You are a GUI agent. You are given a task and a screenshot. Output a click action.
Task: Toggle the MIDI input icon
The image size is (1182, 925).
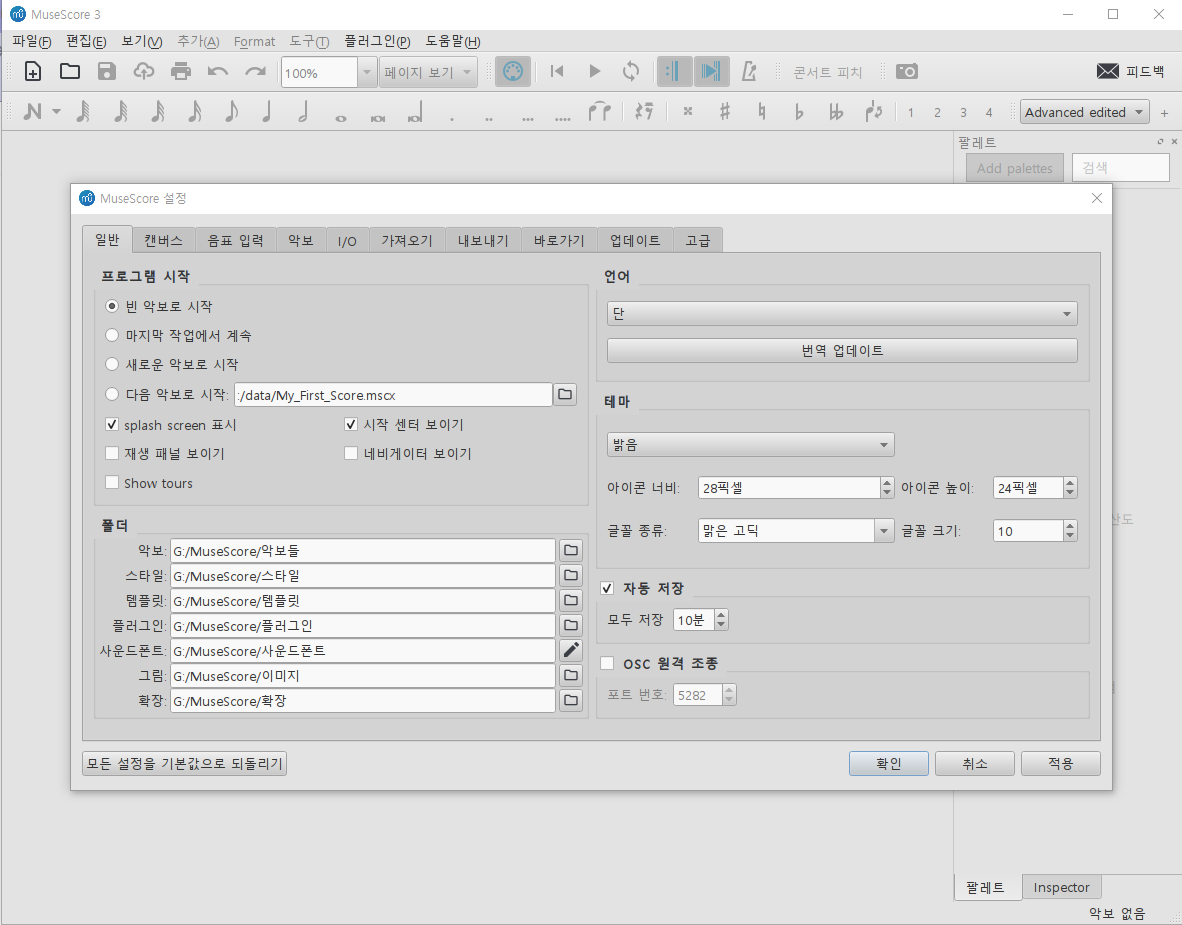[x=513, y=72]
